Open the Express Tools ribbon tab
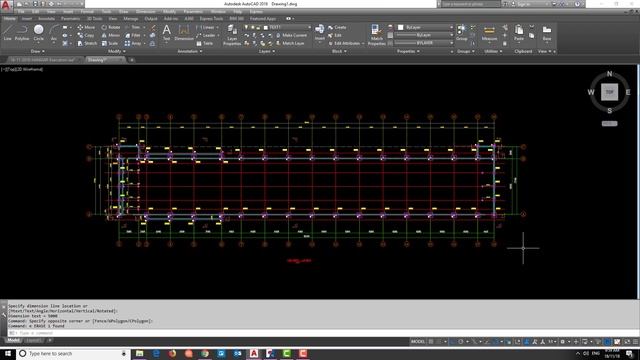This screenshot has height=360, width=640. 211,19
